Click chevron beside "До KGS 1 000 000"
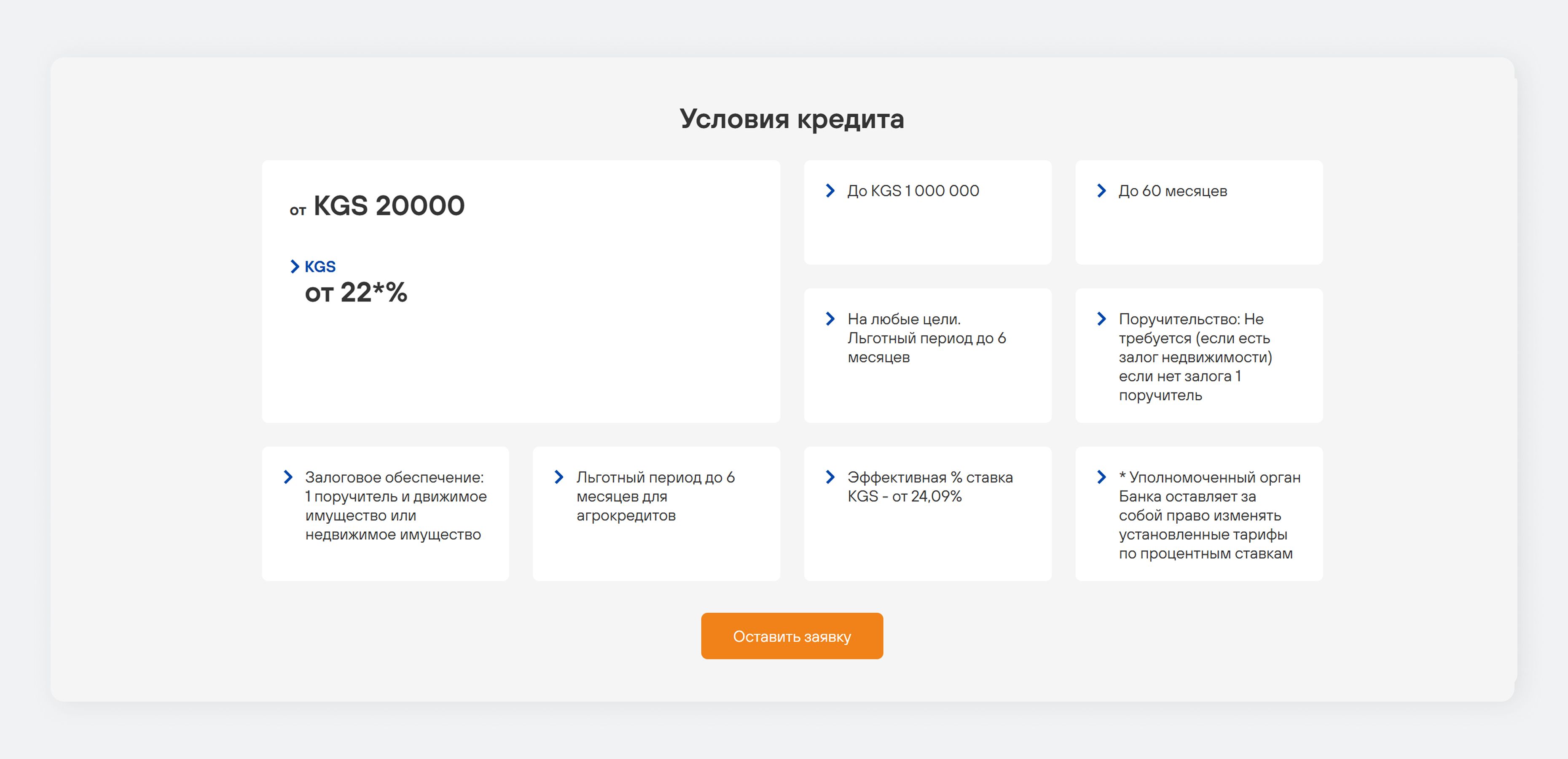The height and width of the screenshot is (759, 1568). tap(830, 191)
